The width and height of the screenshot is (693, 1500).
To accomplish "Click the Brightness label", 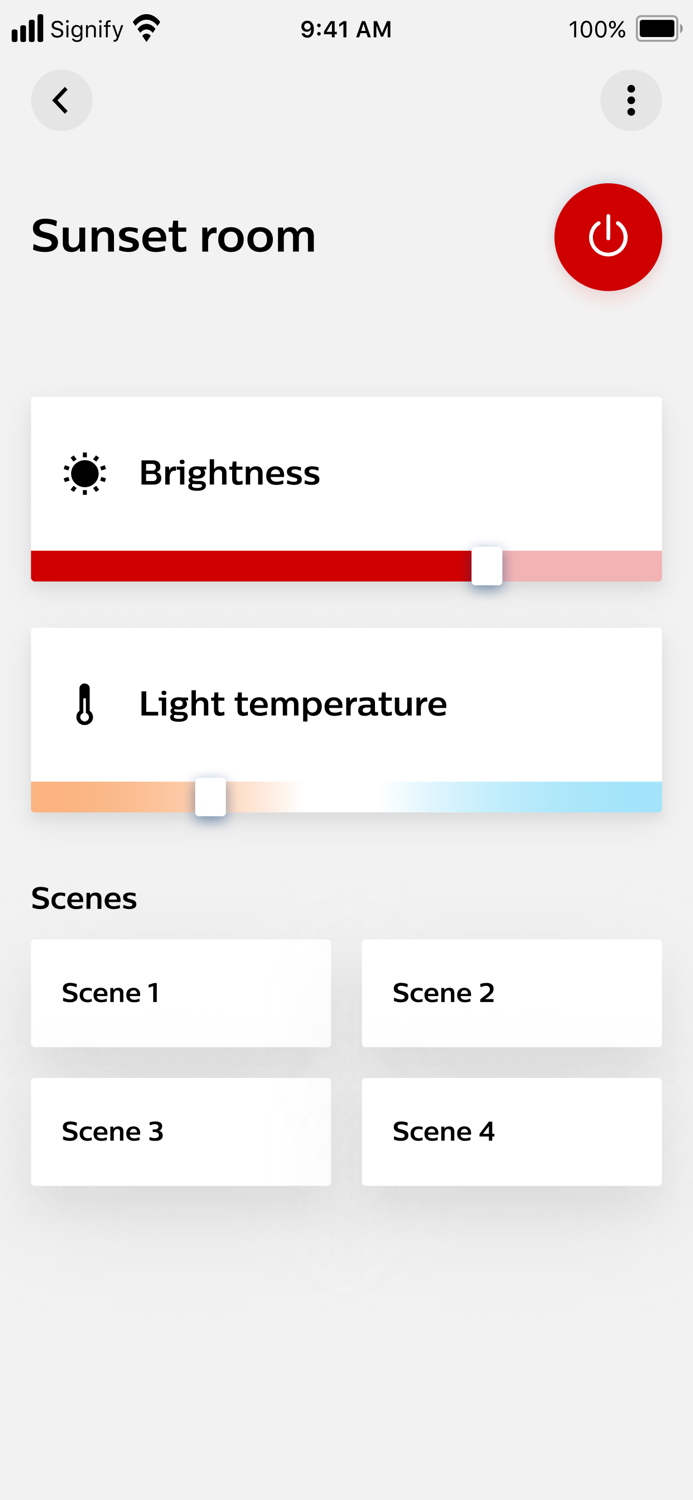I will 230,473.
